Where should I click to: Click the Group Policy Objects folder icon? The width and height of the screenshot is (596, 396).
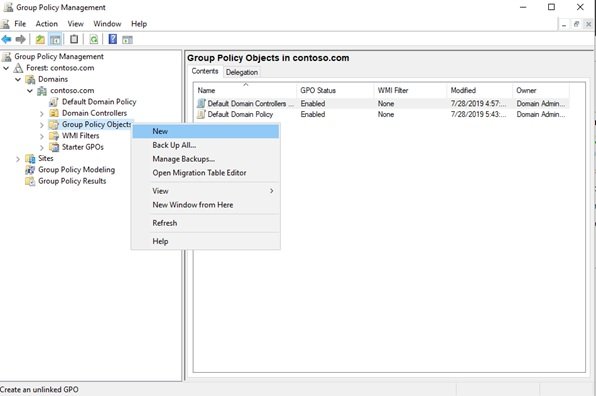coord(54,125)
